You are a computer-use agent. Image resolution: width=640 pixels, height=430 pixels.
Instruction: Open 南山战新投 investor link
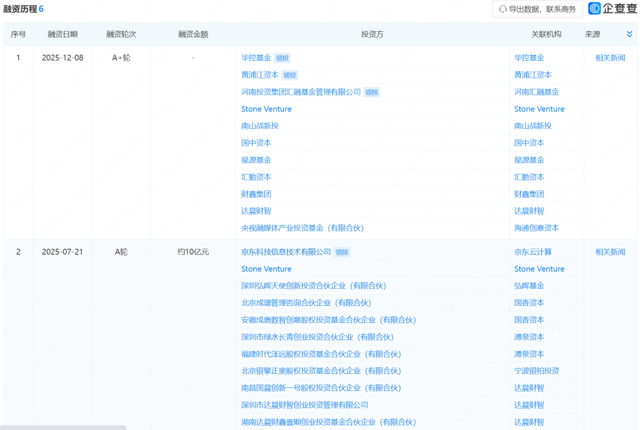click(260, 126)
